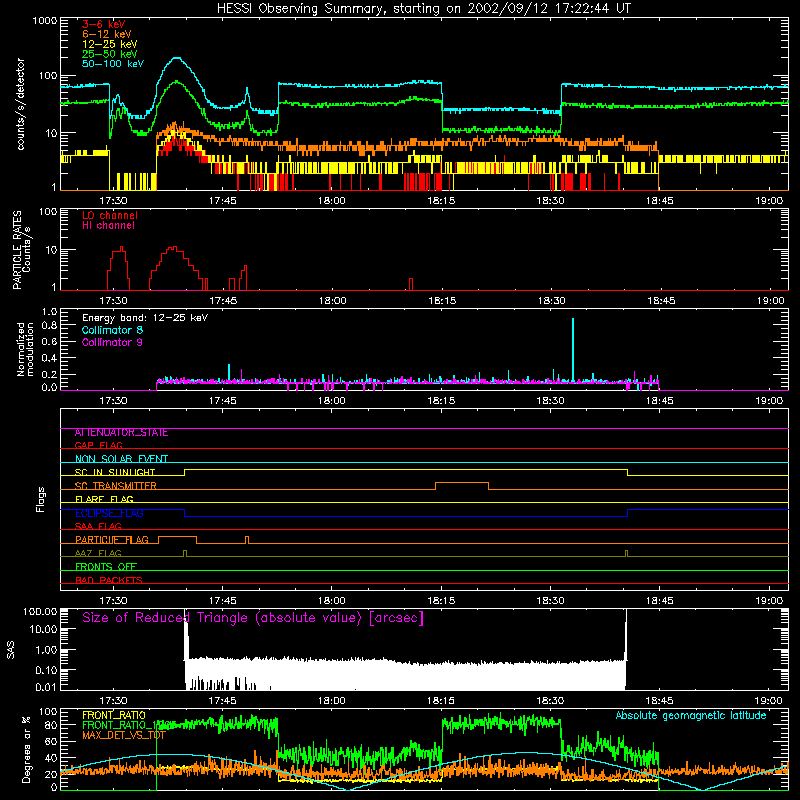The width and height of the screenshot is (800, 800).
Task: Select the Collimator 9 legend label
Action: (112, 342)
